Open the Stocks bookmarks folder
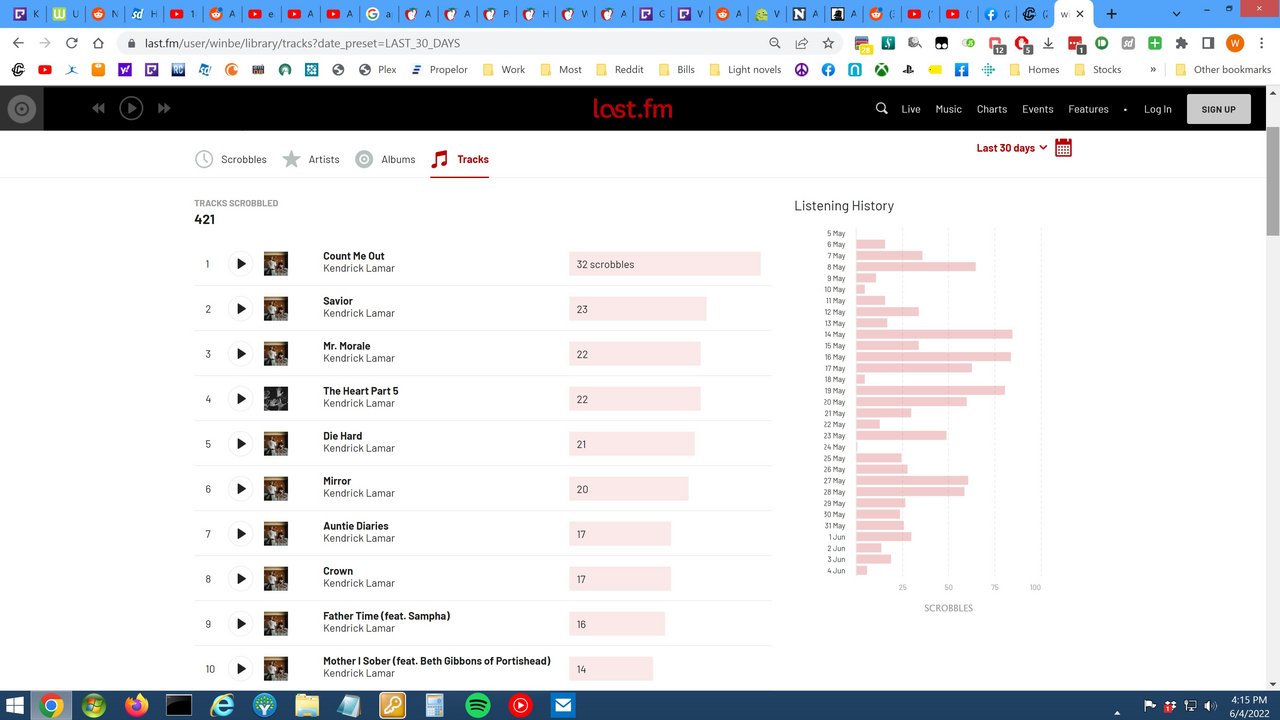Image resolution: width=1280 pixels, height=720 pixels. (1097, 70)
